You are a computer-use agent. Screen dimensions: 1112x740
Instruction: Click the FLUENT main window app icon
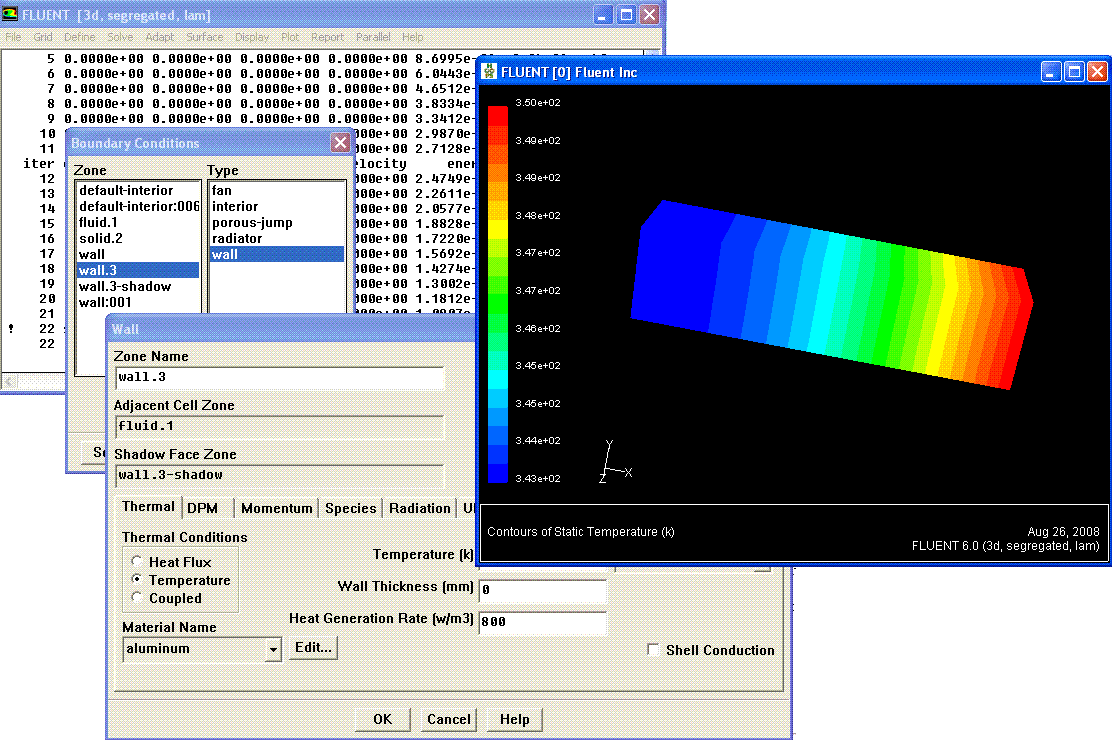[10, 14]
